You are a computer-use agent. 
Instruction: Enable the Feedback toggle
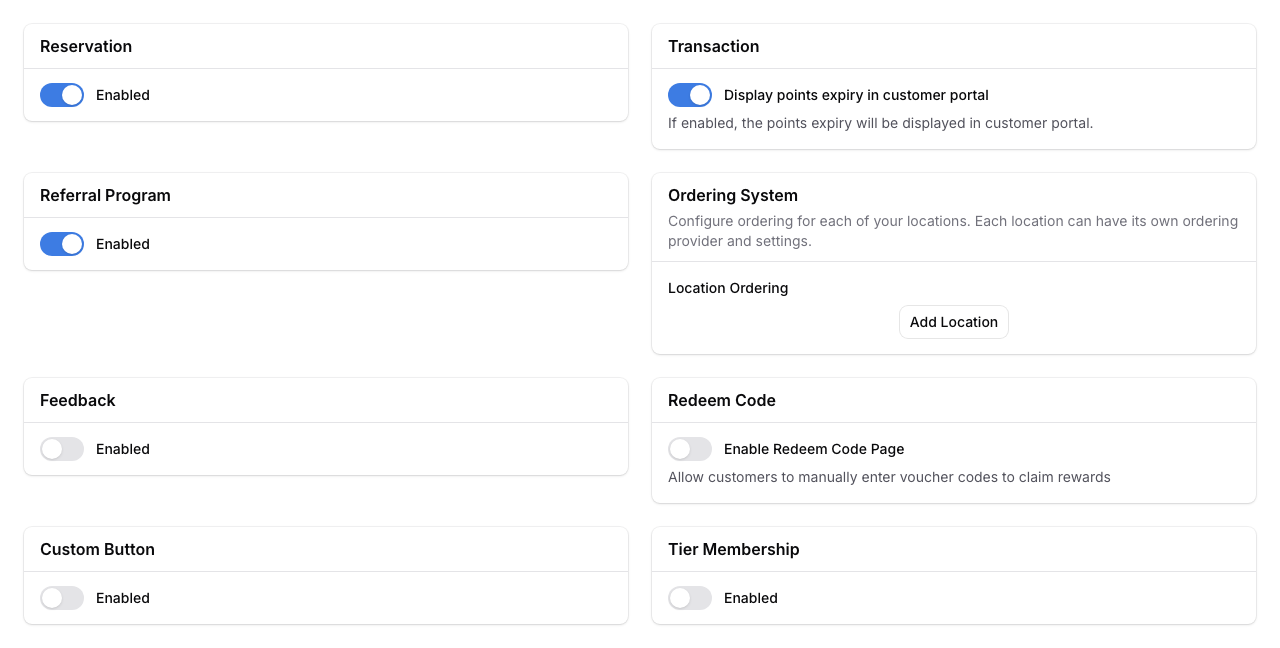click(x=61, y=449)
